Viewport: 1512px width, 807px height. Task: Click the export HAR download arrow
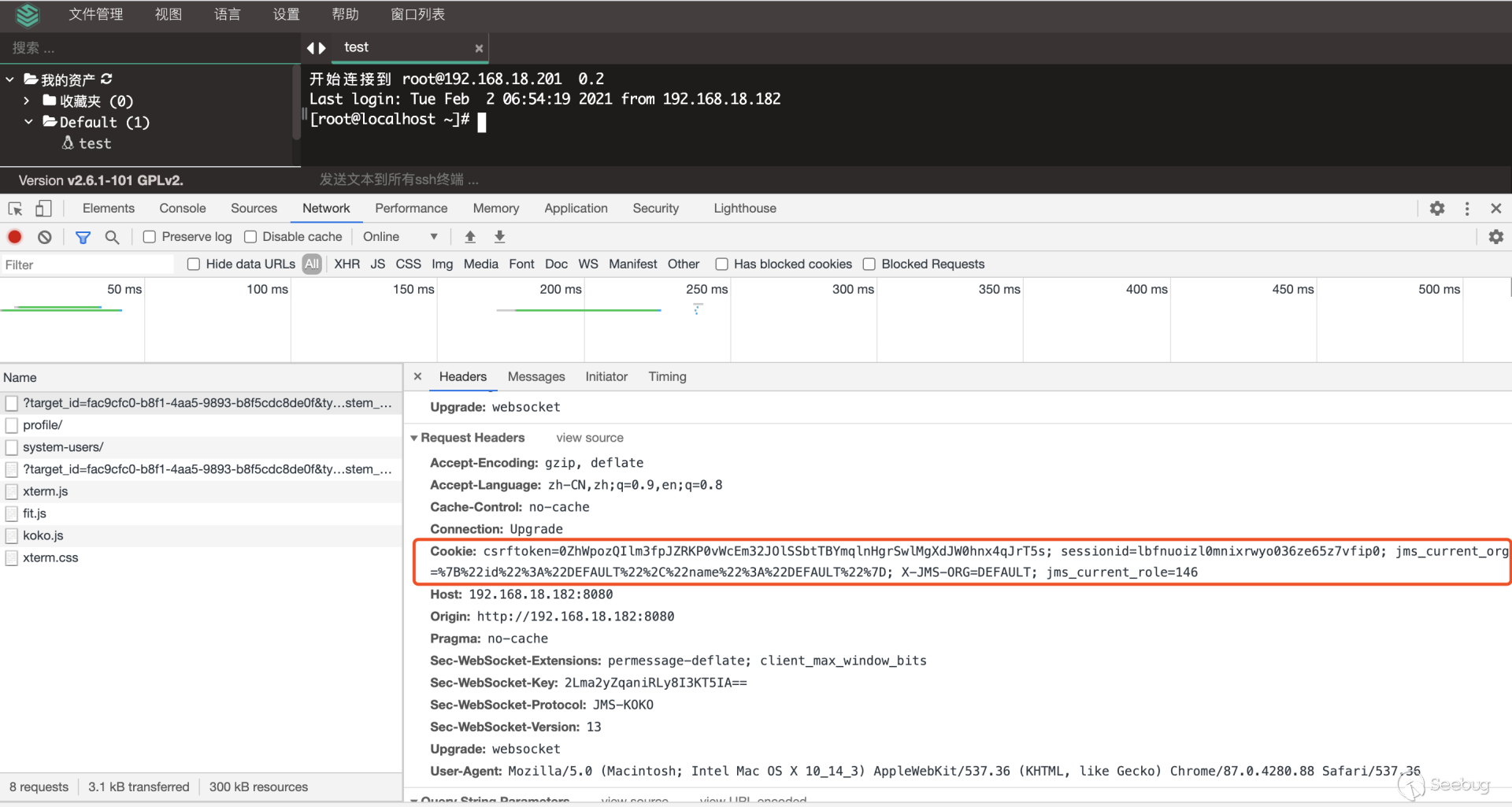499,237
